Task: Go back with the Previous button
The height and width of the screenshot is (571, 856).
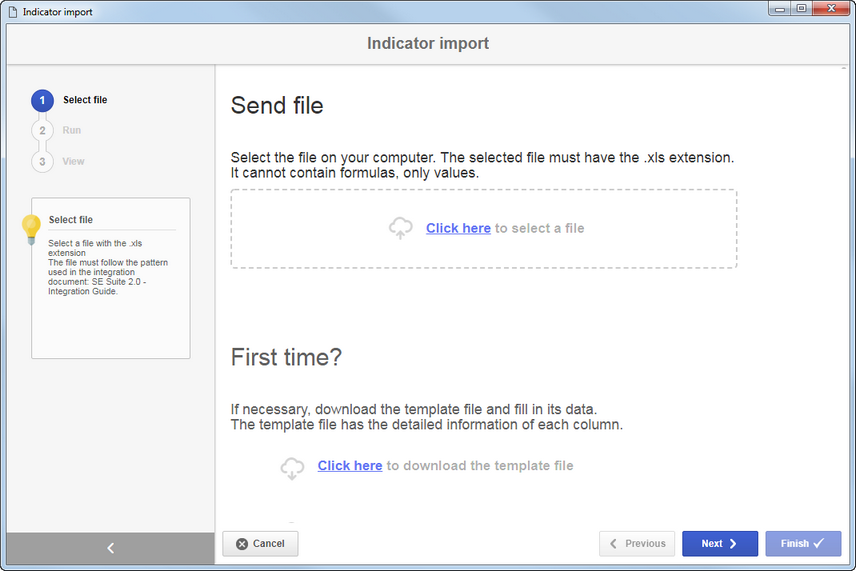Action: point(637,544)
